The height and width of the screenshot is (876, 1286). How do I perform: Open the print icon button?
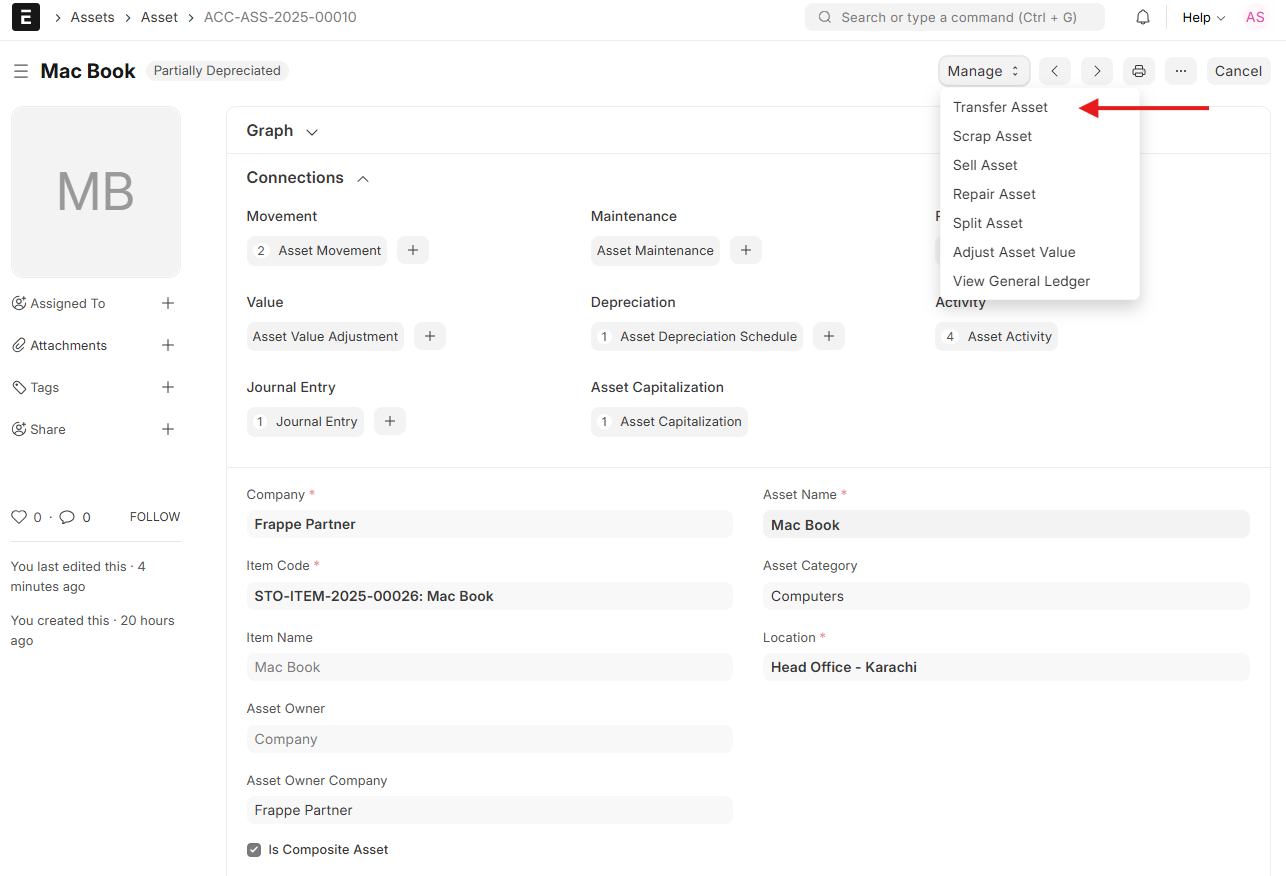1138,71
